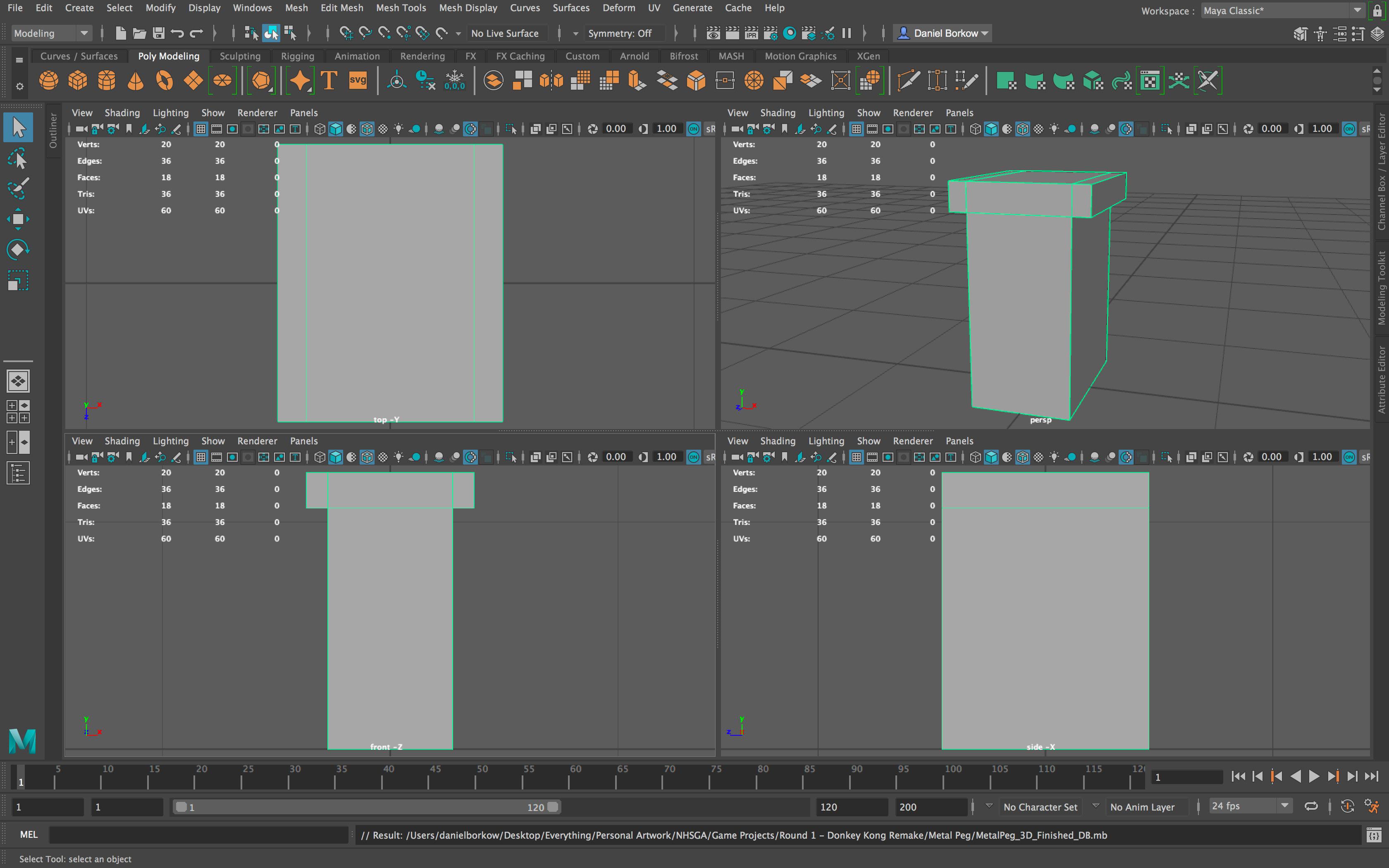Open Lighting menu in top viewport
This screenshot has width=1389, height=868.
[x=170, y=112]
